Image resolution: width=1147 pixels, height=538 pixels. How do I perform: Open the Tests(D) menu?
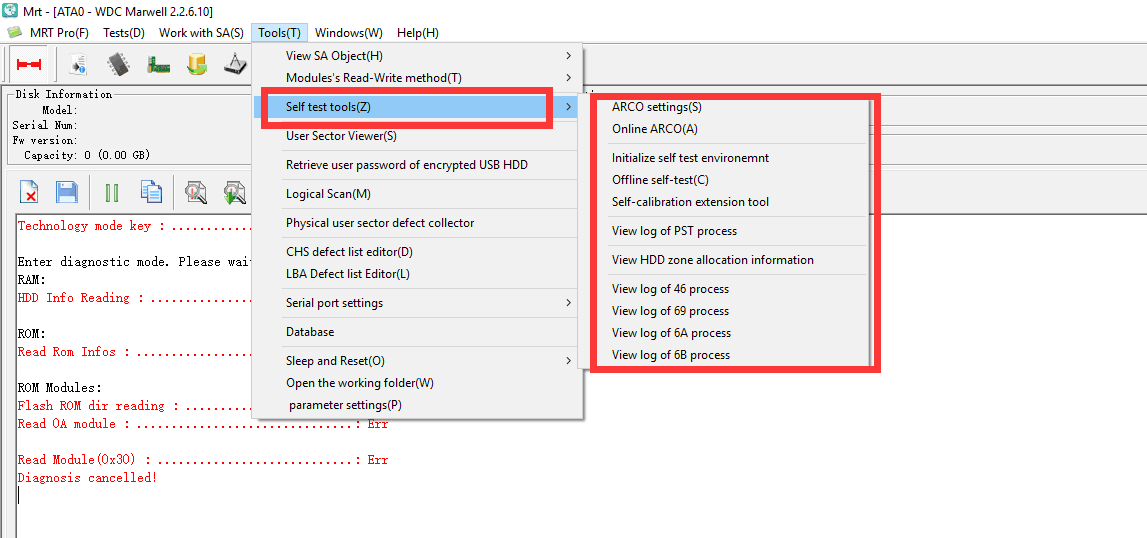click(x=124, y=33)
